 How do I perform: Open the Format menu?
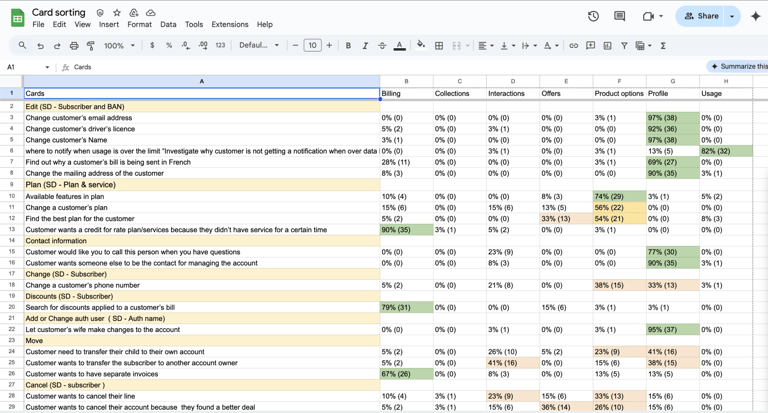[x=139, y=25]
